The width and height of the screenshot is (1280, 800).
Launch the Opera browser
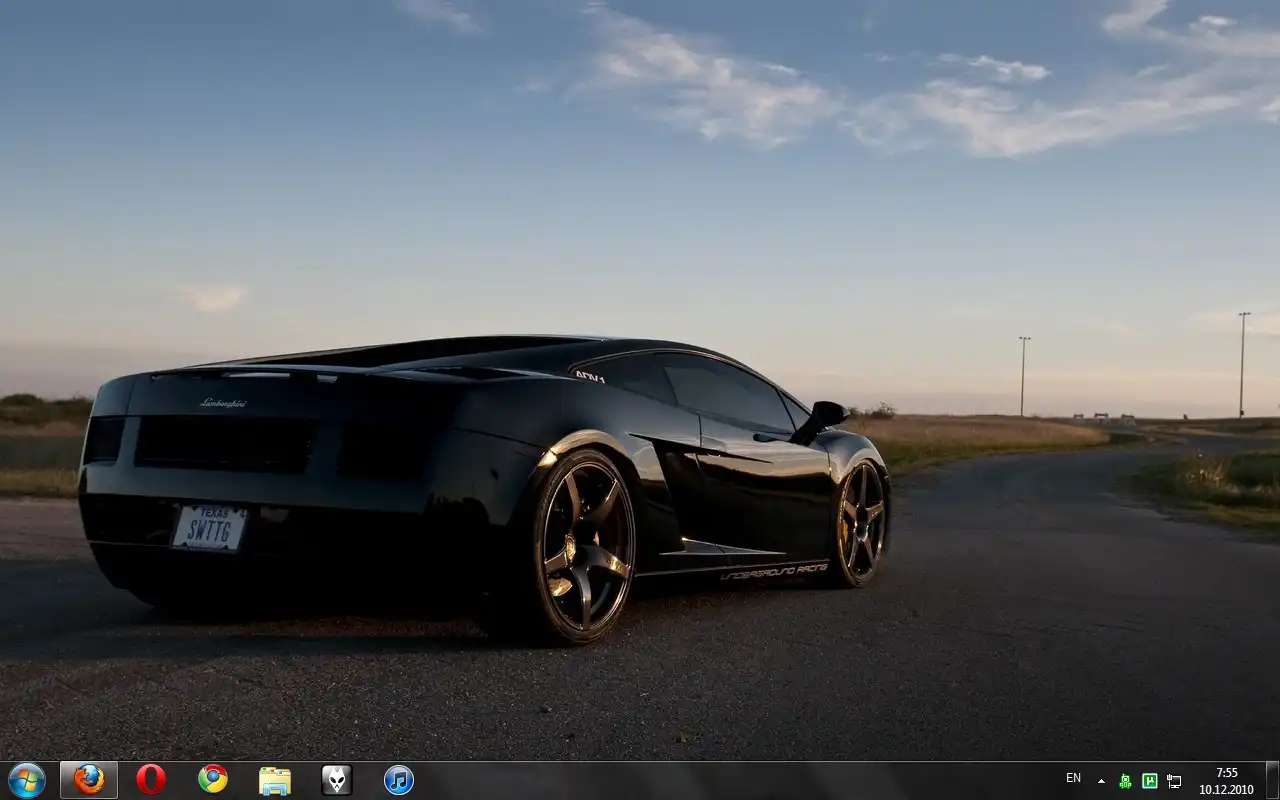(x=151, y=780)
